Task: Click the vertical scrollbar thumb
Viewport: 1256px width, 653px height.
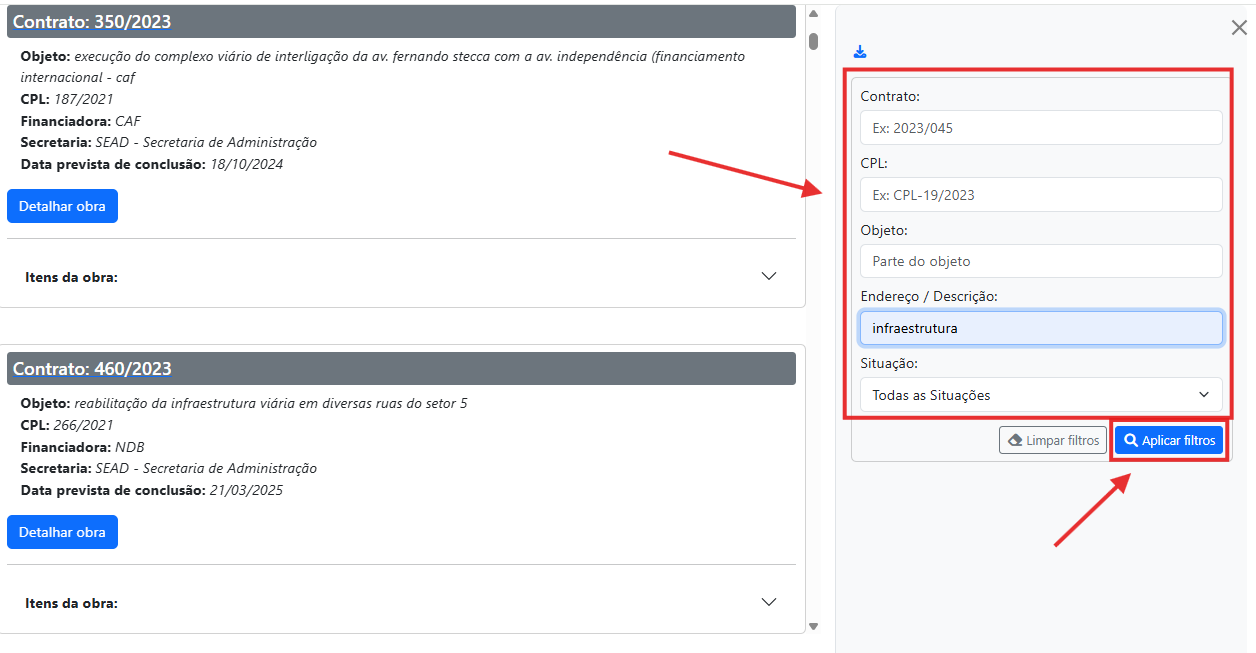Action: coord(814,41)
